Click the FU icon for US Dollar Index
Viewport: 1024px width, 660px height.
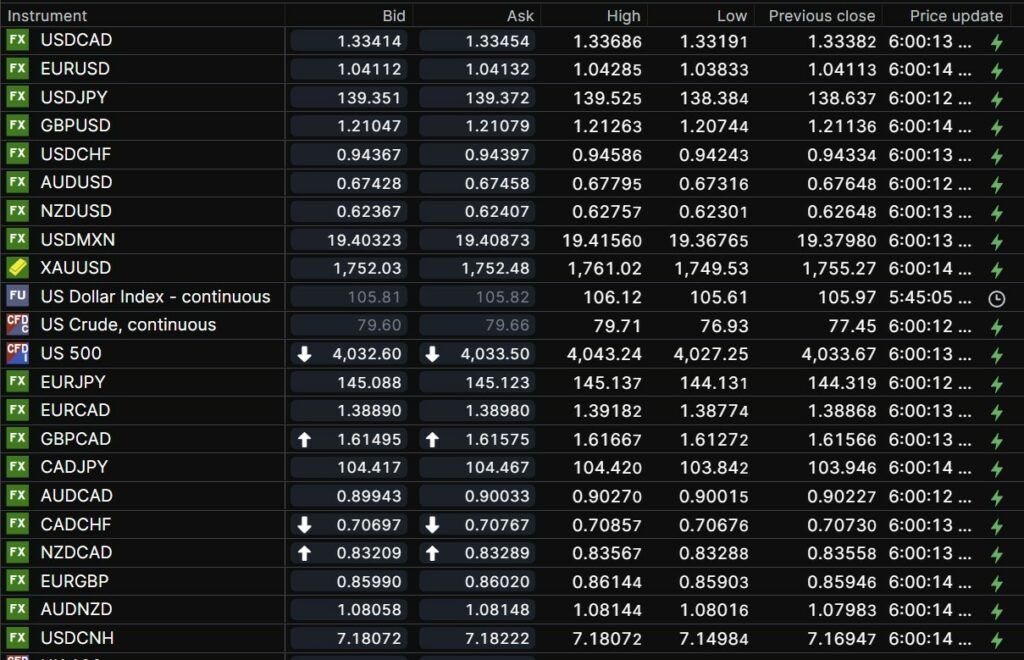pos(18,296)
